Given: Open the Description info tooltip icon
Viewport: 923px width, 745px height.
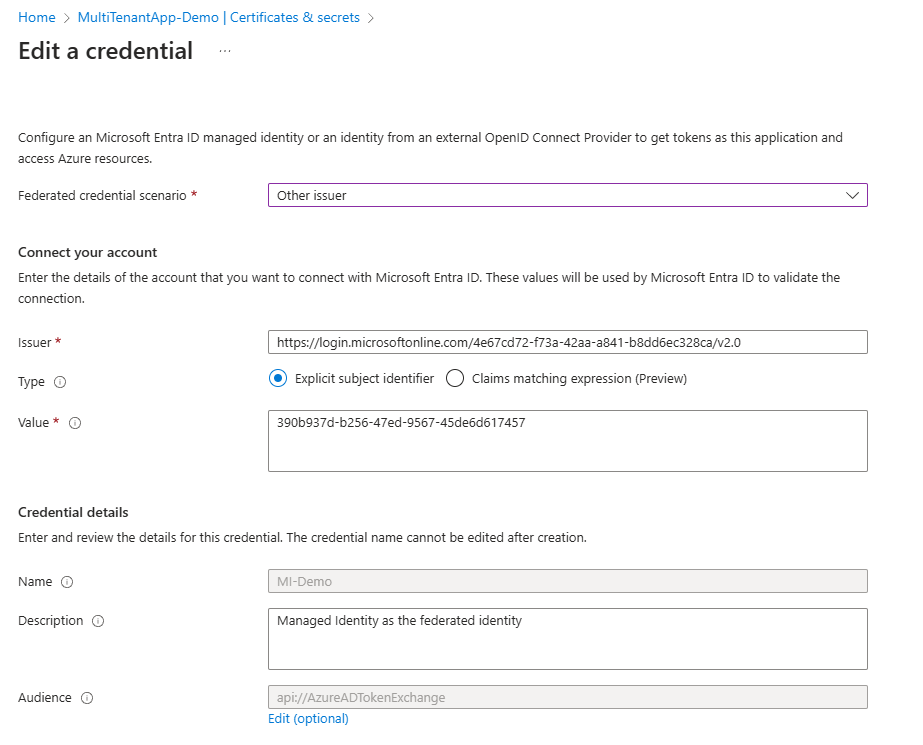Looking at the screenshot, I should [98, 621].
